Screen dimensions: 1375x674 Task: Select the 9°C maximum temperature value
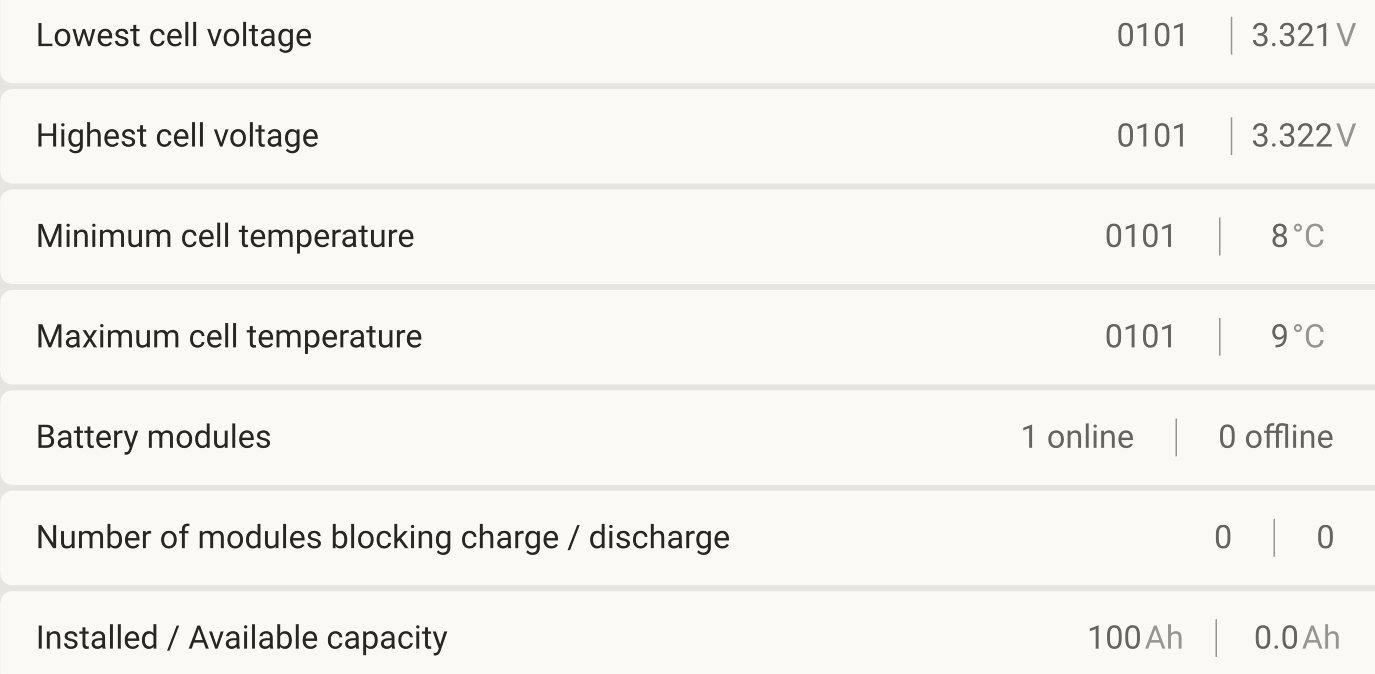click(x=1297, y=336)
